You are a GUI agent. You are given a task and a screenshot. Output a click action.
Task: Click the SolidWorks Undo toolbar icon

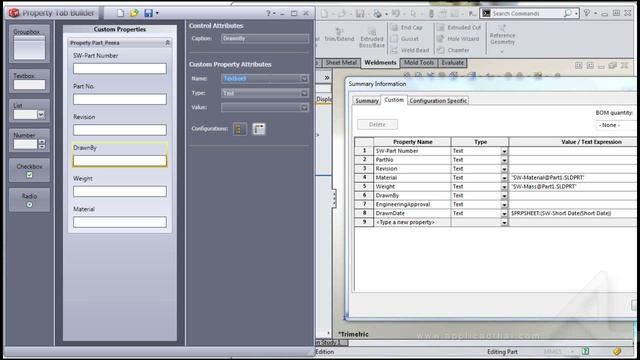click(396, 14)
